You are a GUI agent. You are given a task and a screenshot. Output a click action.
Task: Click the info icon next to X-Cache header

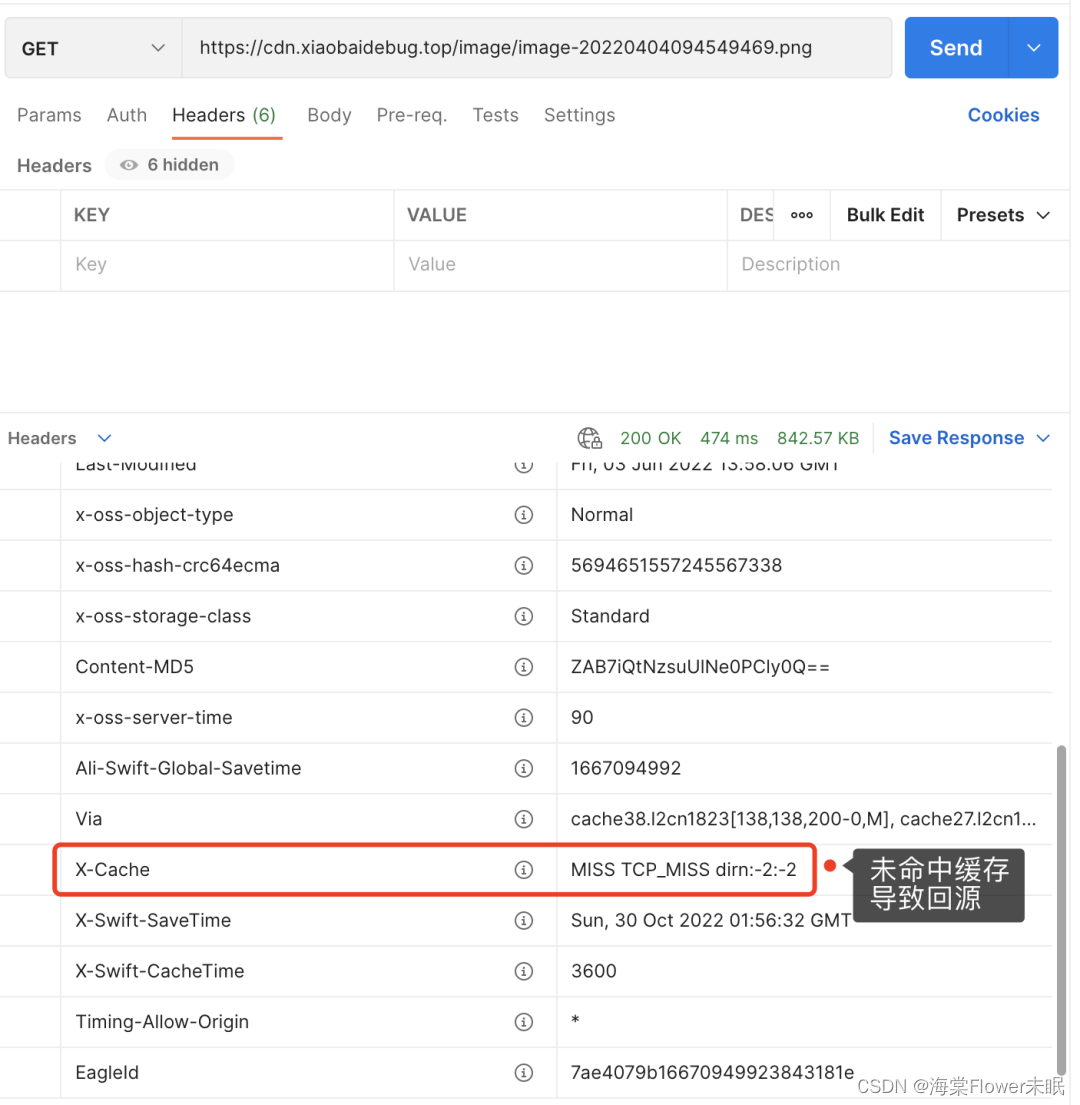(524, 869)
